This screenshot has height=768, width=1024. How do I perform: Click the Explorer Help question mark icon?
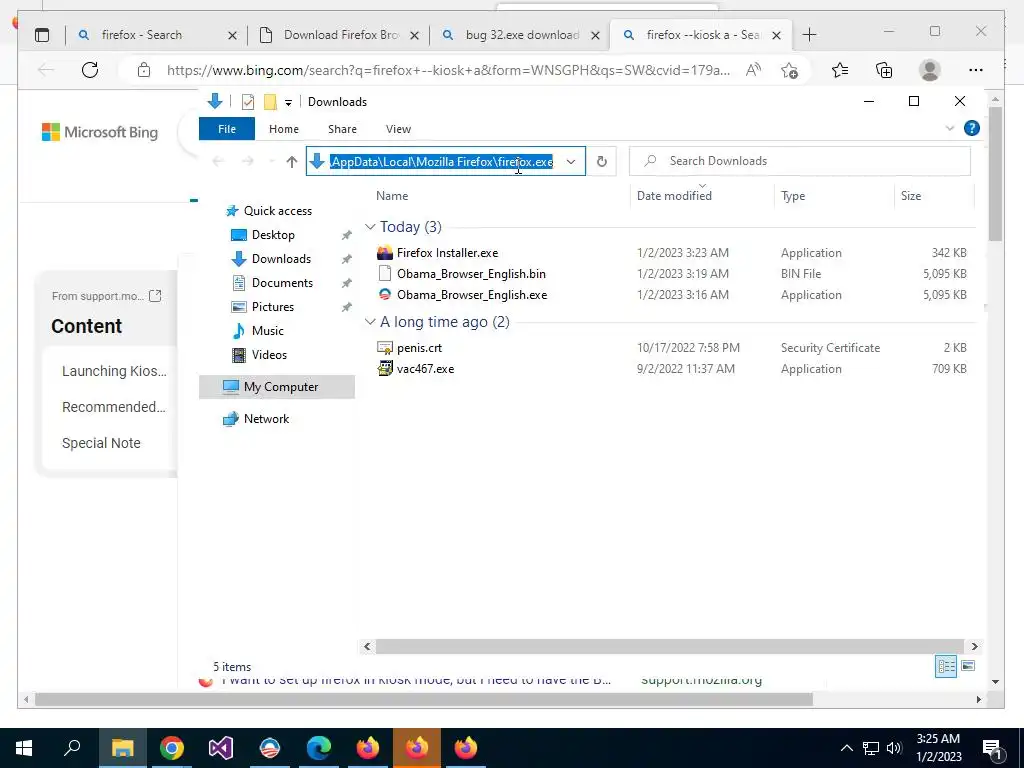pyautogui.click(x=971, y=128)
